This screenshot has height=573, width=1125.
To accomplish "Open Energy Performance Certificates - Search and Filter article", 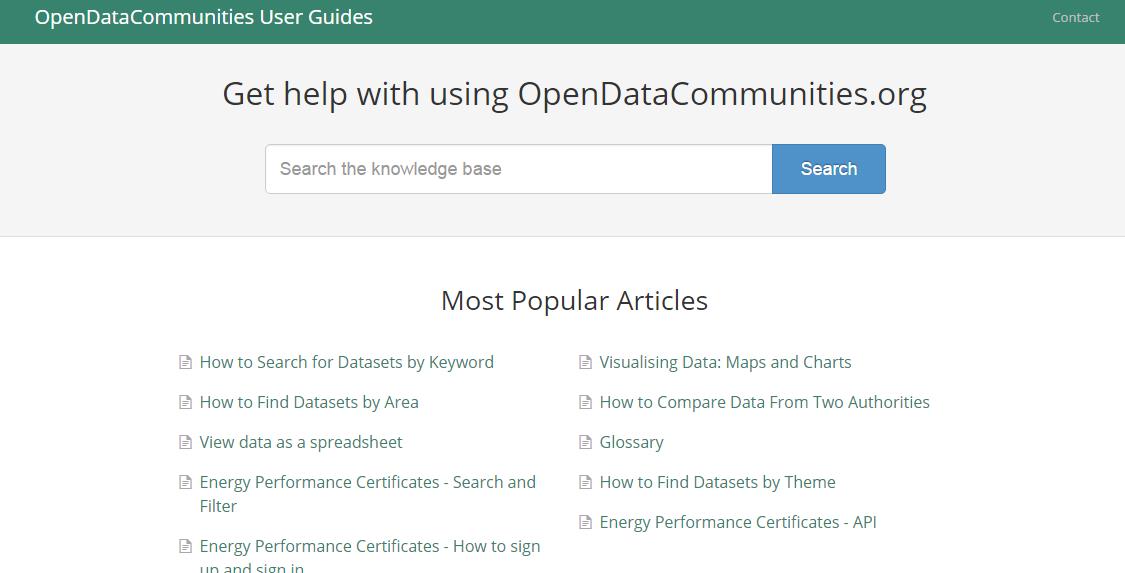I will pyautogui.click(x=367, y=493).
